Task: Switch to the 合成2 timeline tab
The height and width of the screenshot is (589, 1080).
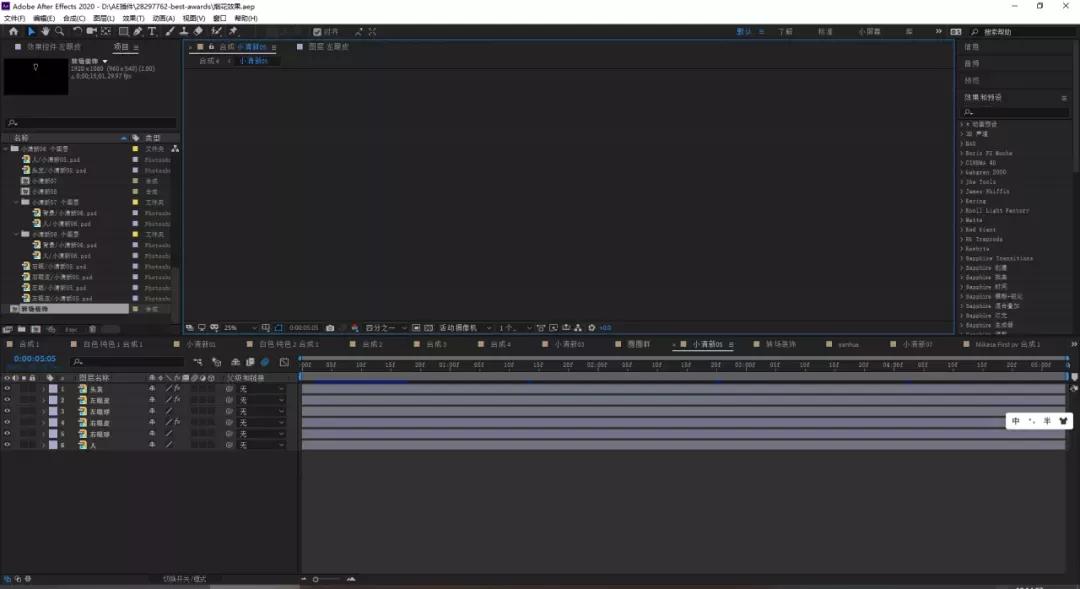Action: [x=372, y=344]
